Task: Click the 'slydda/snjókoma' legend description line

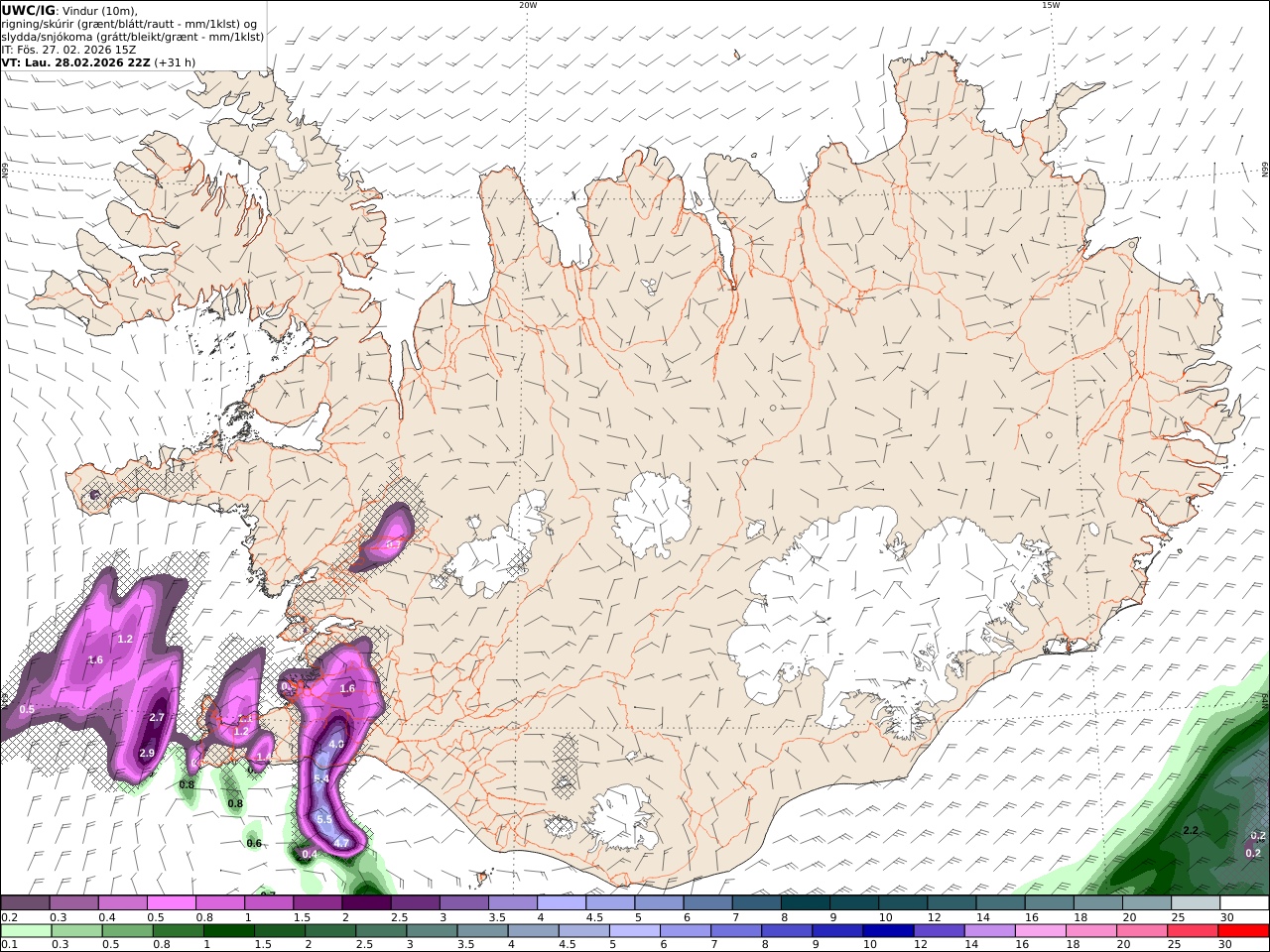Action: coord(133,37)
